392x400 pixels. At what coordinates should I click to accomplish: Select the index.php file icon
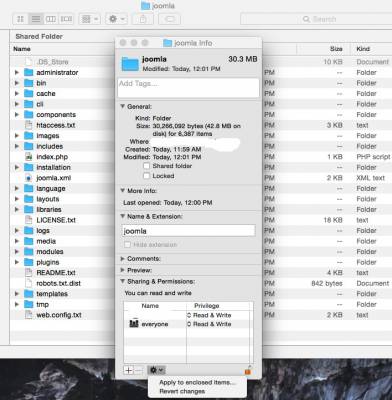click(29, 157)
